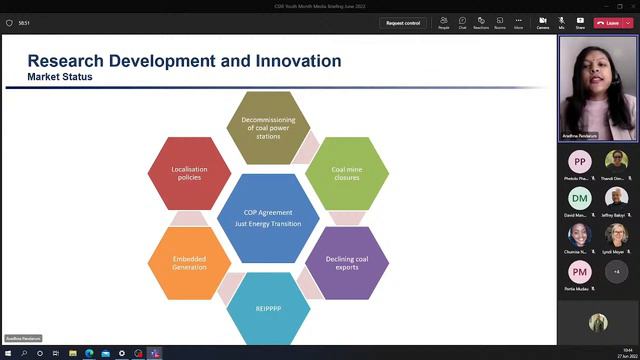
Task: Click the 'Embedded Generation' hexagon
Action: (189, 263)
